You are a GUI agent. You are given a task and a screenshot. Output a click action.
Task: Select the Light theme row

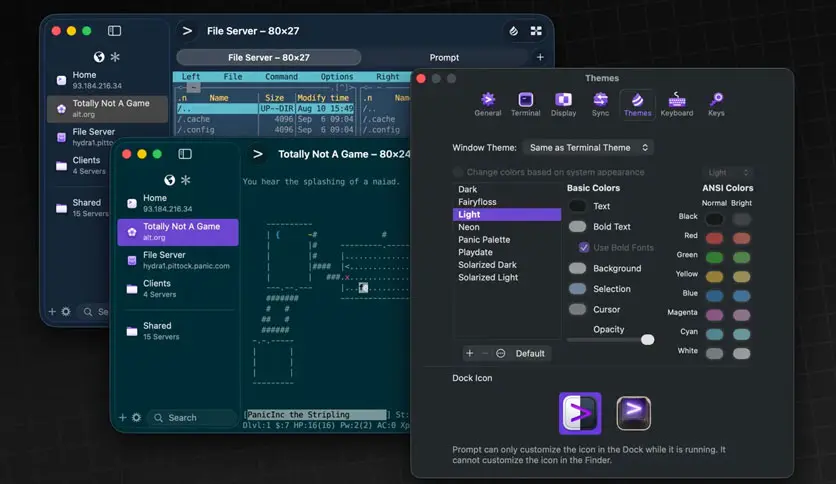coord(507,214)
